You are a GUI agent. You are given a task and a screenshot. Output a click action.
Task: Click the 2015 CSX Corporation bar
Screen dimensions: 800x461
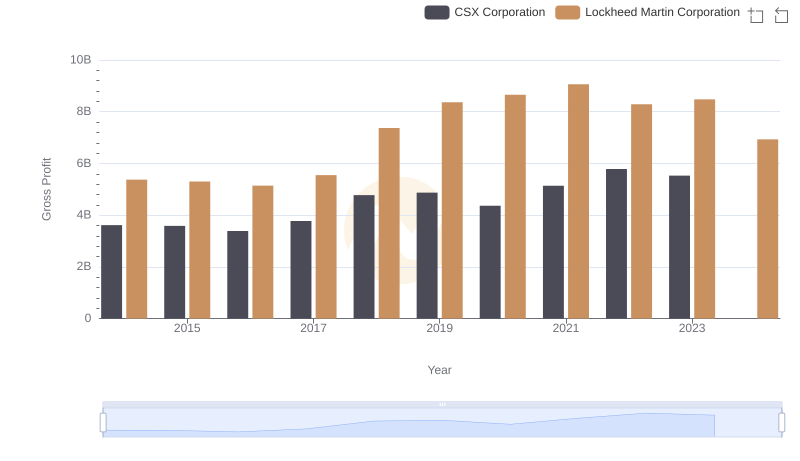pos(174,272)
